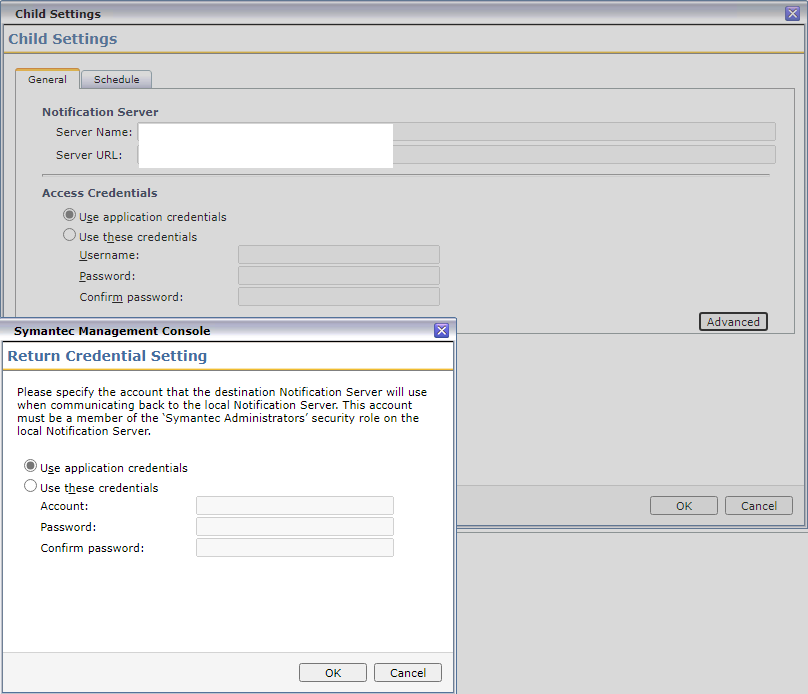The width and height of the screenshot is (808, 694).
Task: Select Use application credentials under Access Credentials
Action: 69,215
